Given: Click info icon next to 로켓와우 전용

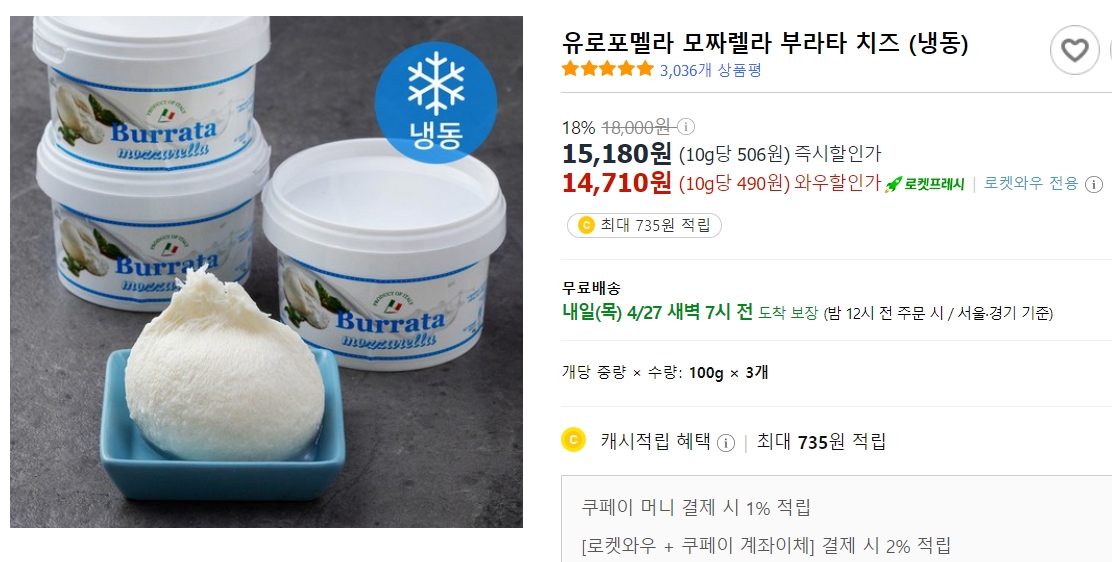Looking at the screenshot, I should pyautogui.click(x=1094, y=184).
